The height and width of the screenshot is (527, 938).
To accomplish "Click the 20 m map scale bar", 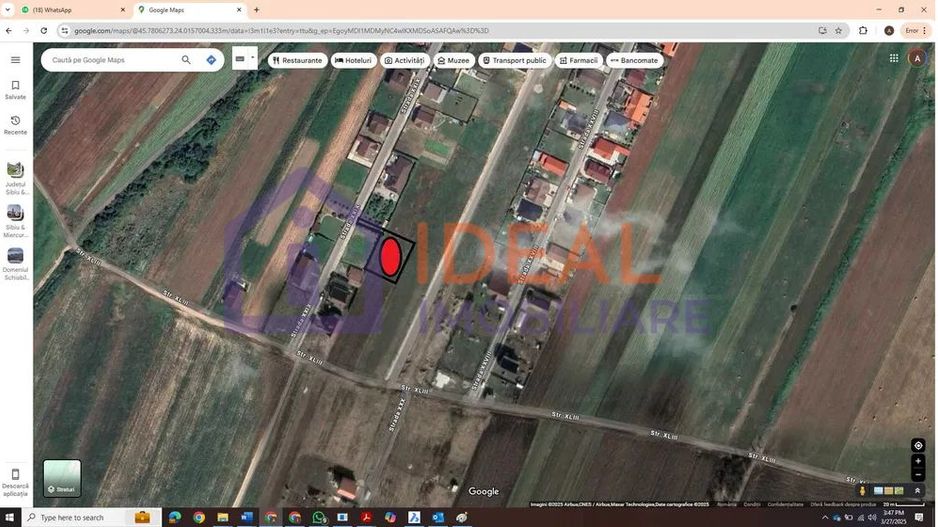I will [903, 505].
